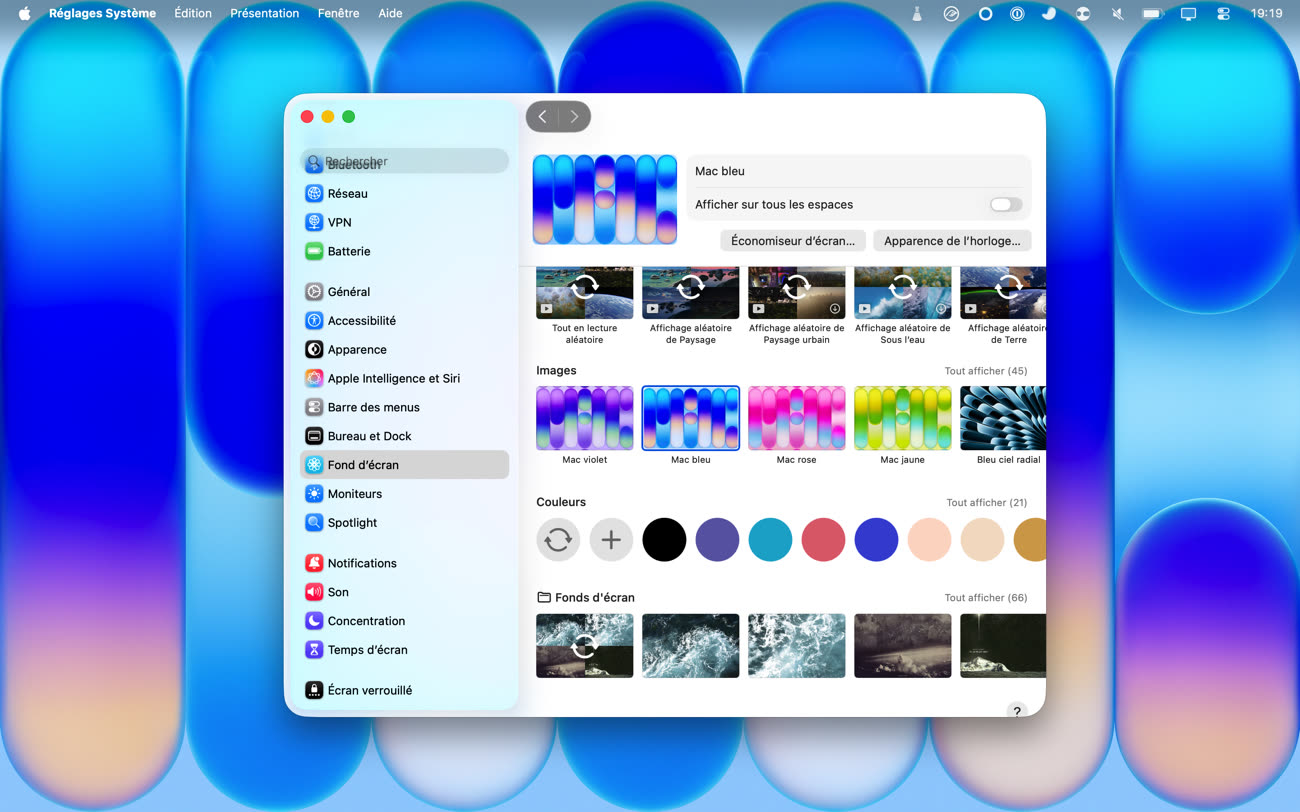Open Bureau et Dock icon
The height and width of the screenshot is (812, 1300).
click(x=314, y=437)
